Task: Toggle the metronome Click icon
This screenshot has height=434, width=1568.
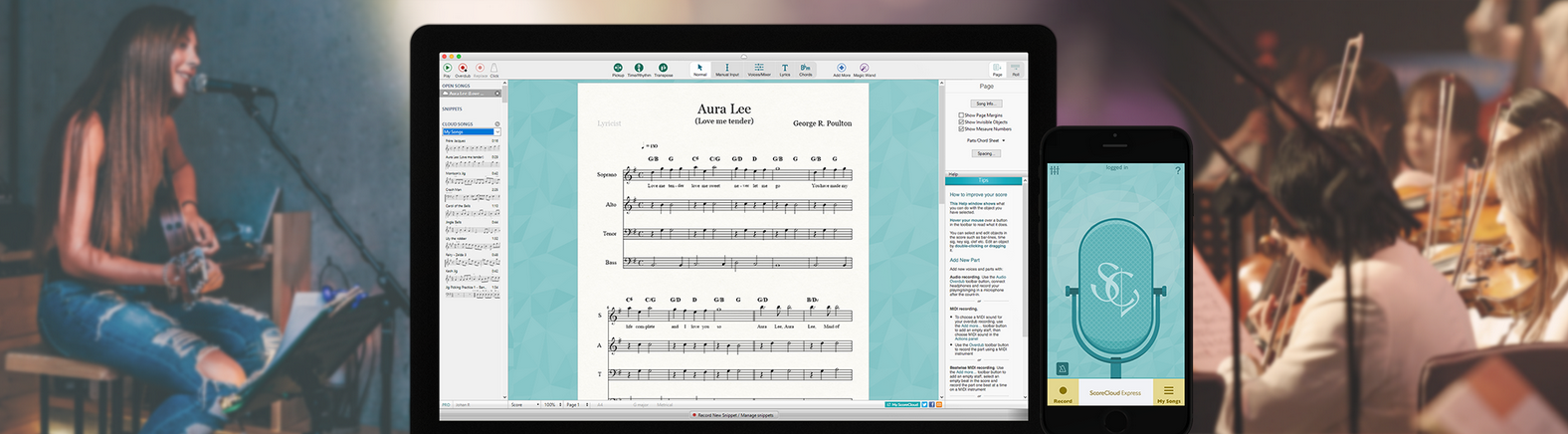Action: click(x=494, y=69)
